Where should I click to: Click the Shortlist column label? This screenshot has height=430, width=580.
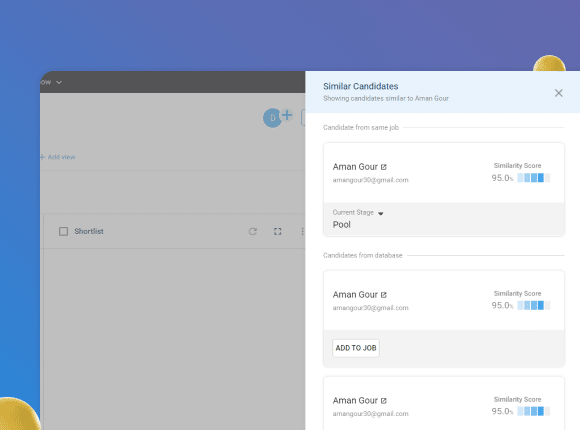click(x=89, y=231)
